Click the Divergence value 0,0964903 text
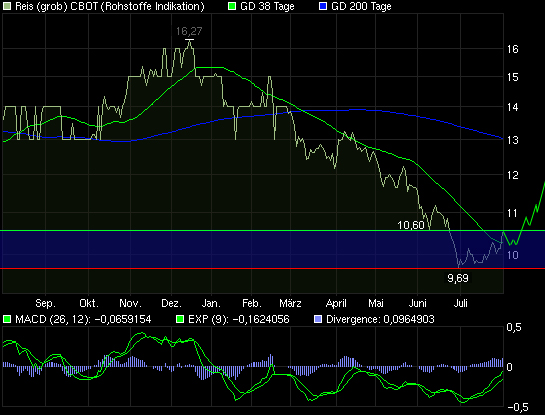 tap(409, 319)
